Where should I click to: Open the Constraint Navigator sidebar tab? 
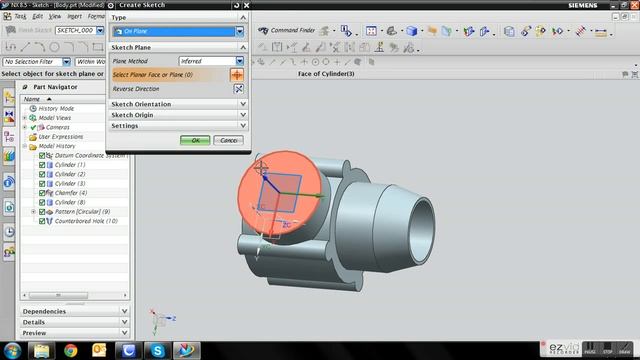9,116
